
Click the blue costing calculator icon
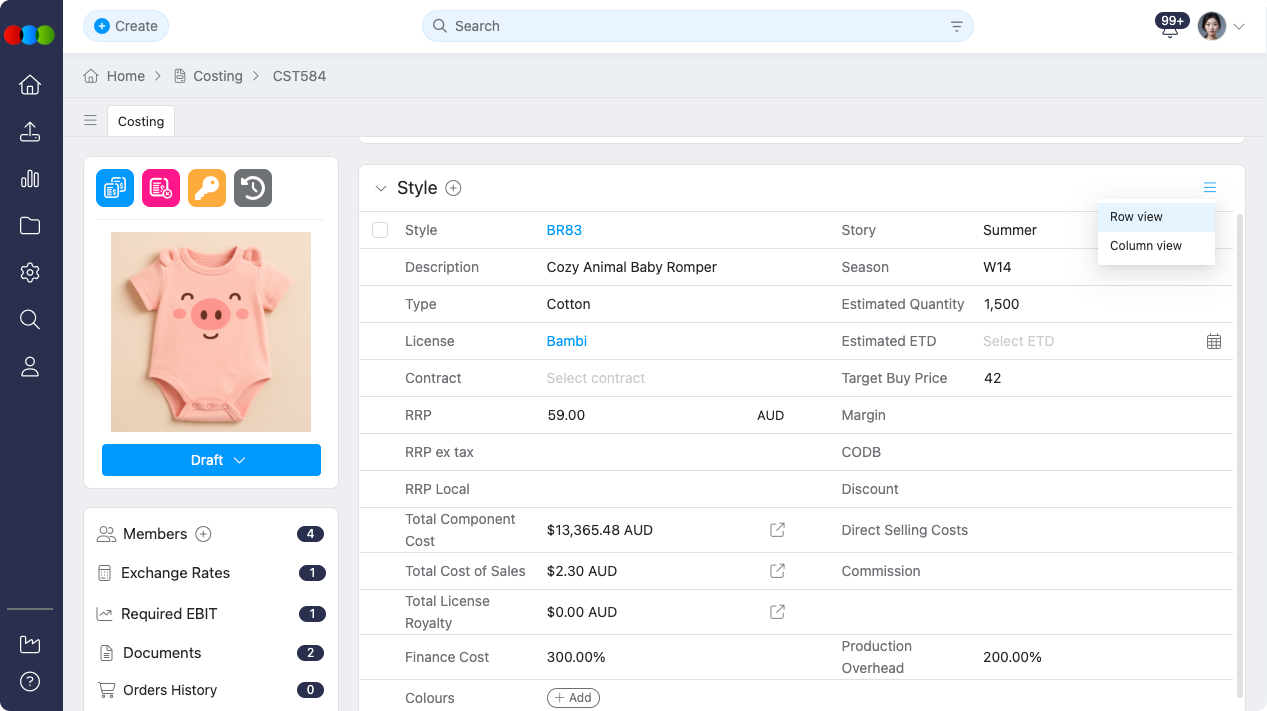pos(115,188)
